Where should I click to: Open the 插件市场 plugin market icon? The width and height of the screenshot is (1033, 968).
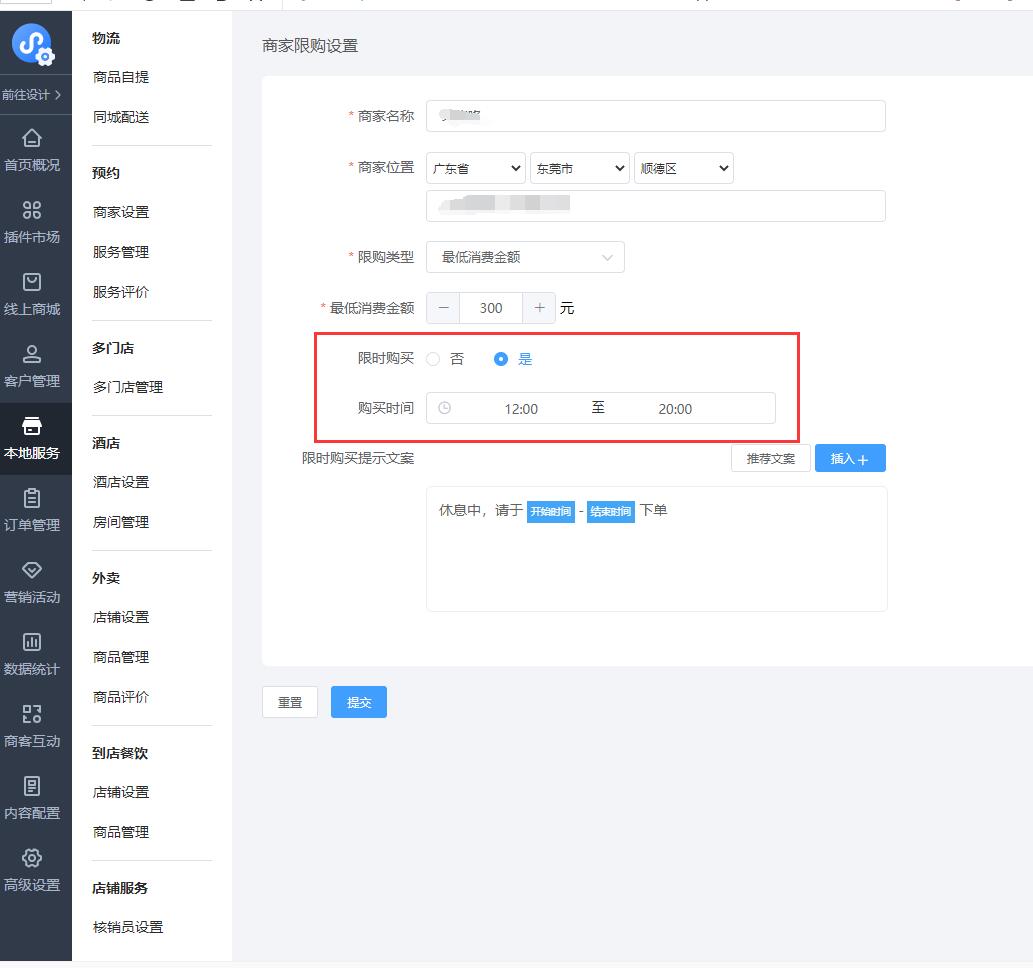32,210
